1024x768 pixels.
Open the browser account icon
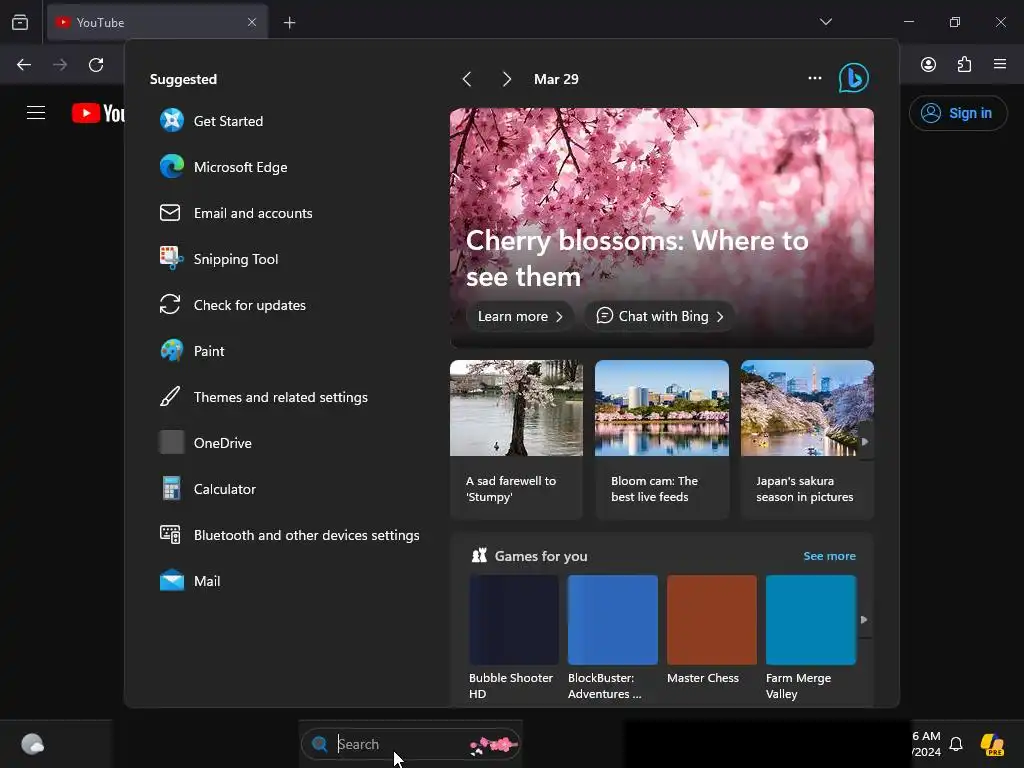tap(928, 64)
